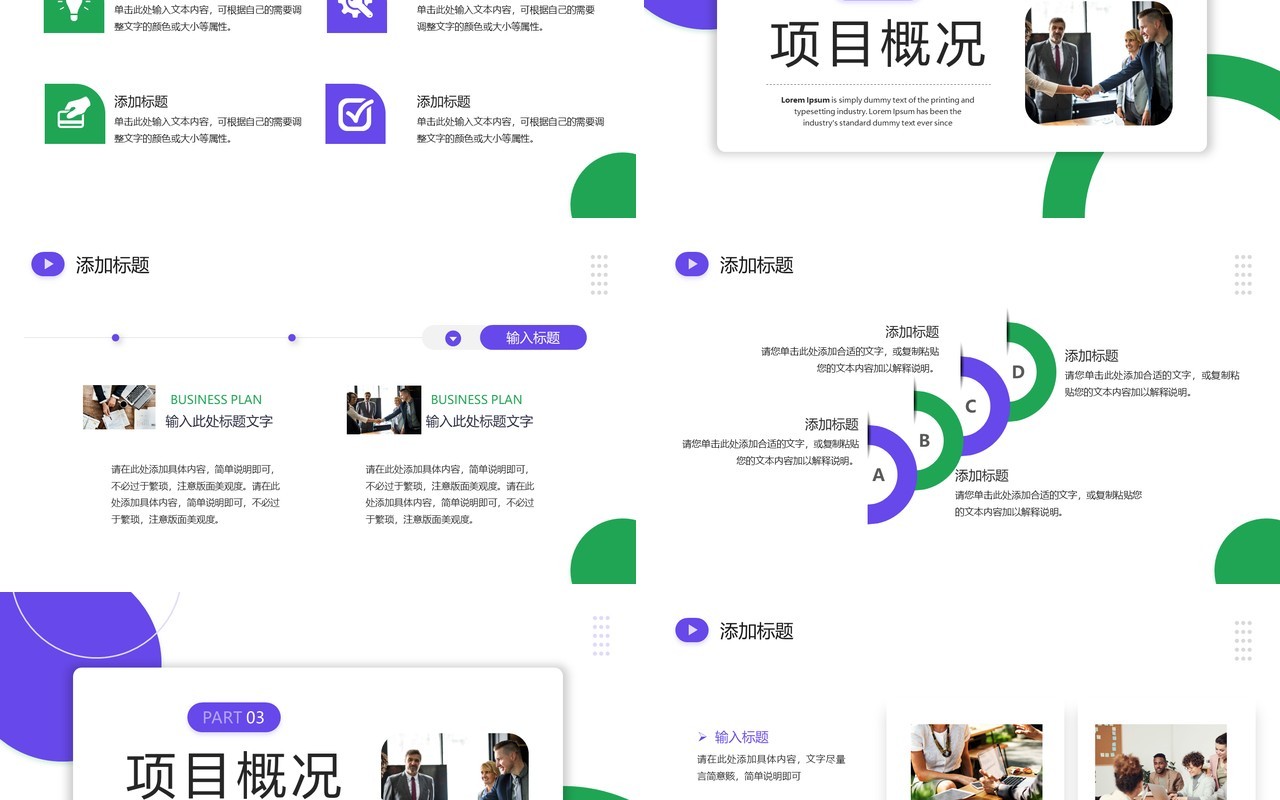
Task: Select the 添加标题 label left of circle A
Action: tap(832, 425)
